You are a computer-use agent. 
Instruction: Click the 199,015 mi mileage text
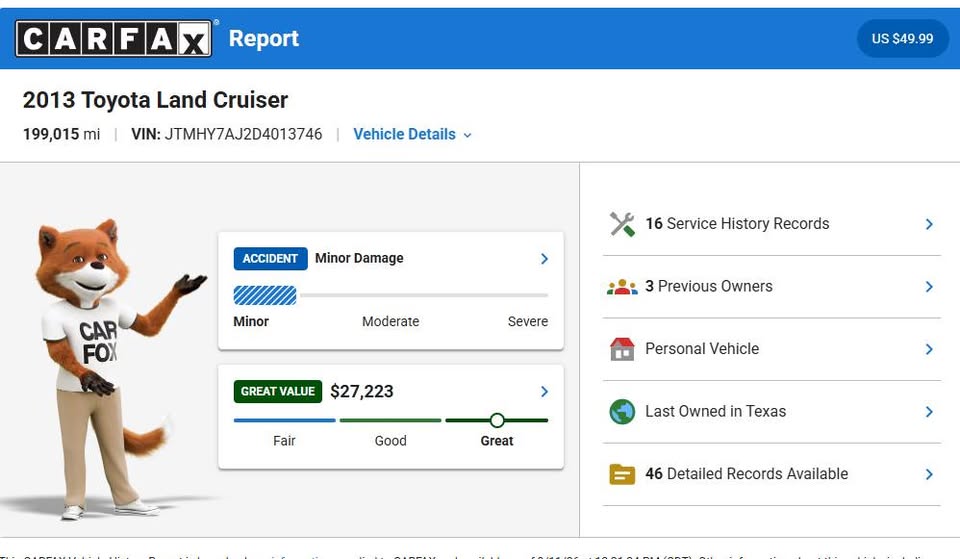(x=61, y=134)
